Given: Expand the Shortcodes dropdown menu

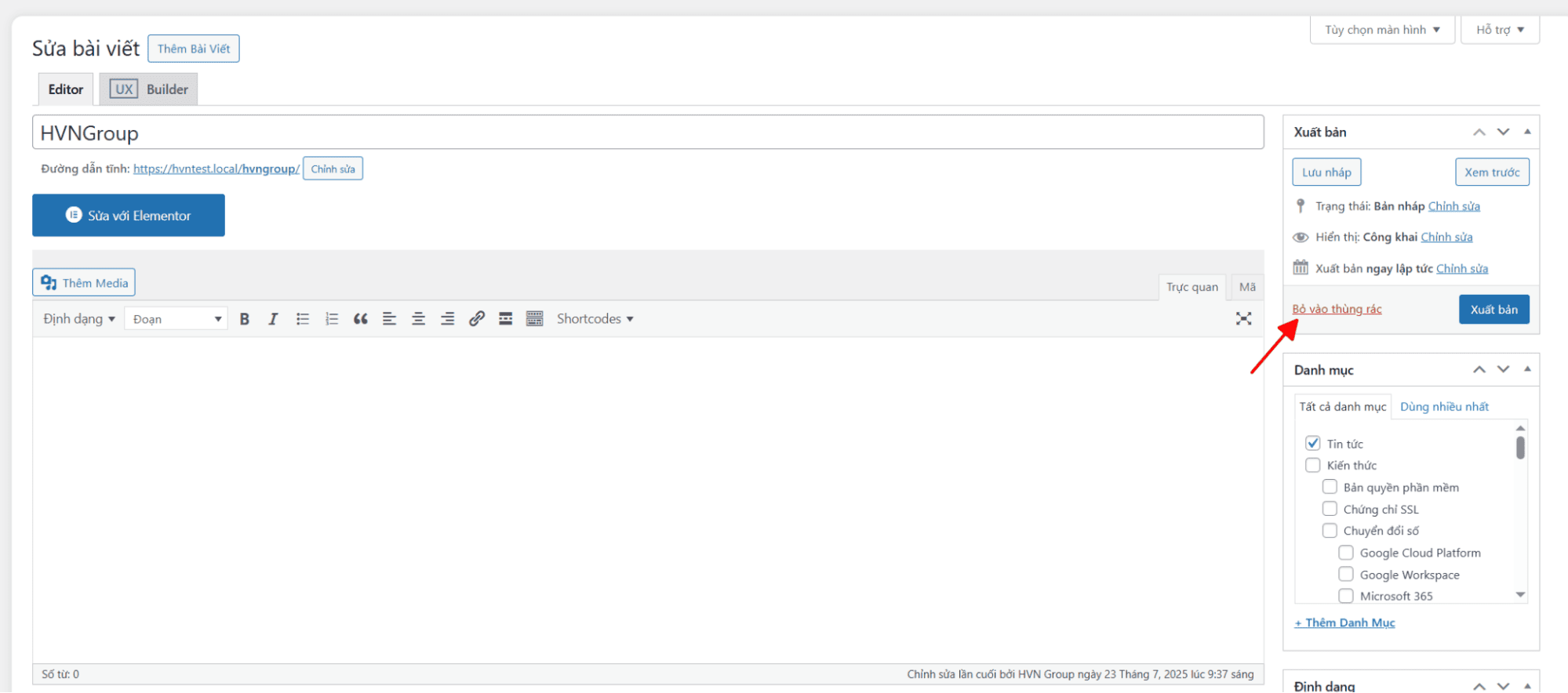Looking at the screenshot, I should (x=595, y=319).
